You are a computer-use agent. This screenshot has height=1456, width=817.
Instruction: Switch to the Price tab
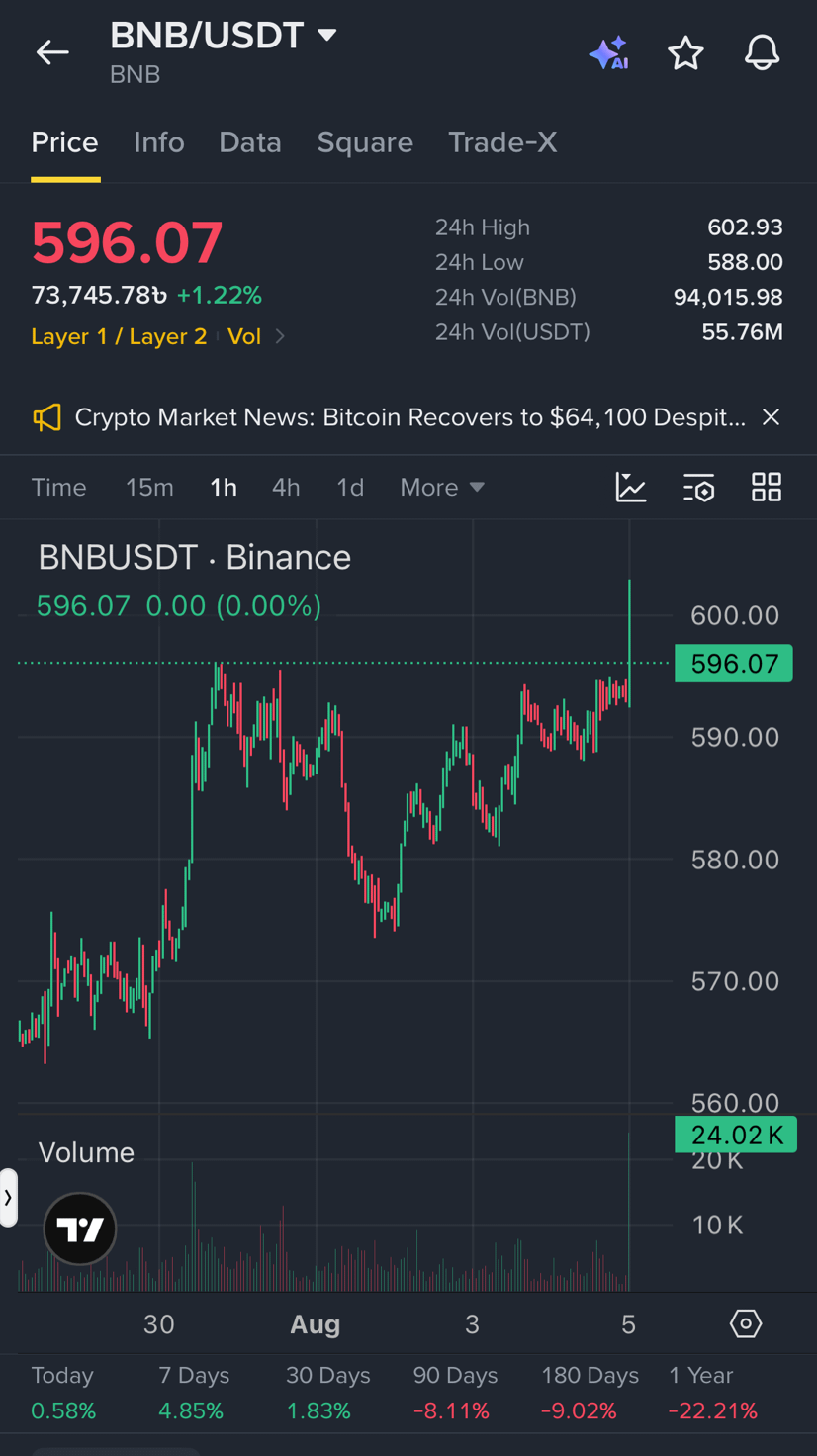64,142
